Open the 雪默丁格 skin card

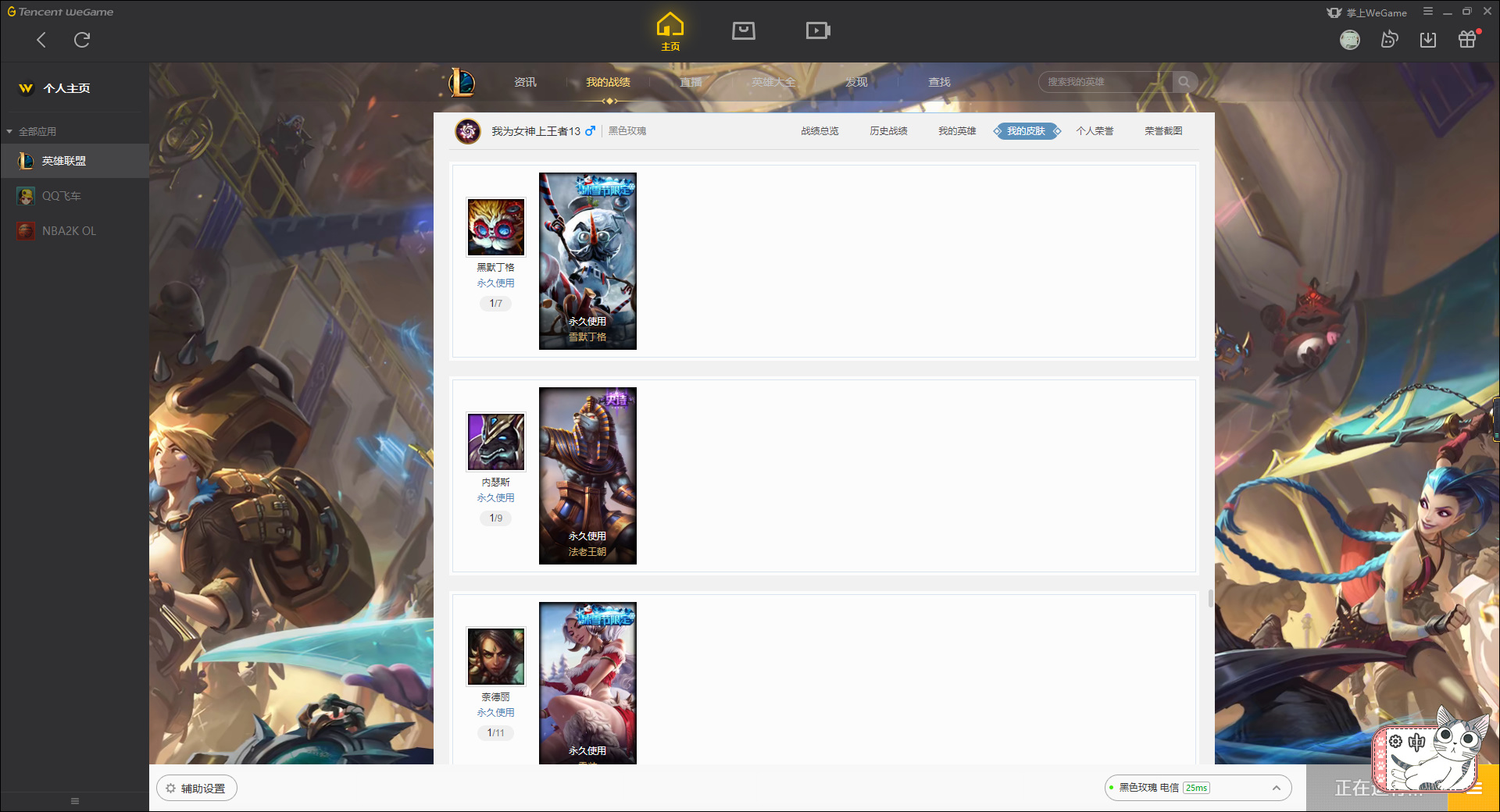587,261
